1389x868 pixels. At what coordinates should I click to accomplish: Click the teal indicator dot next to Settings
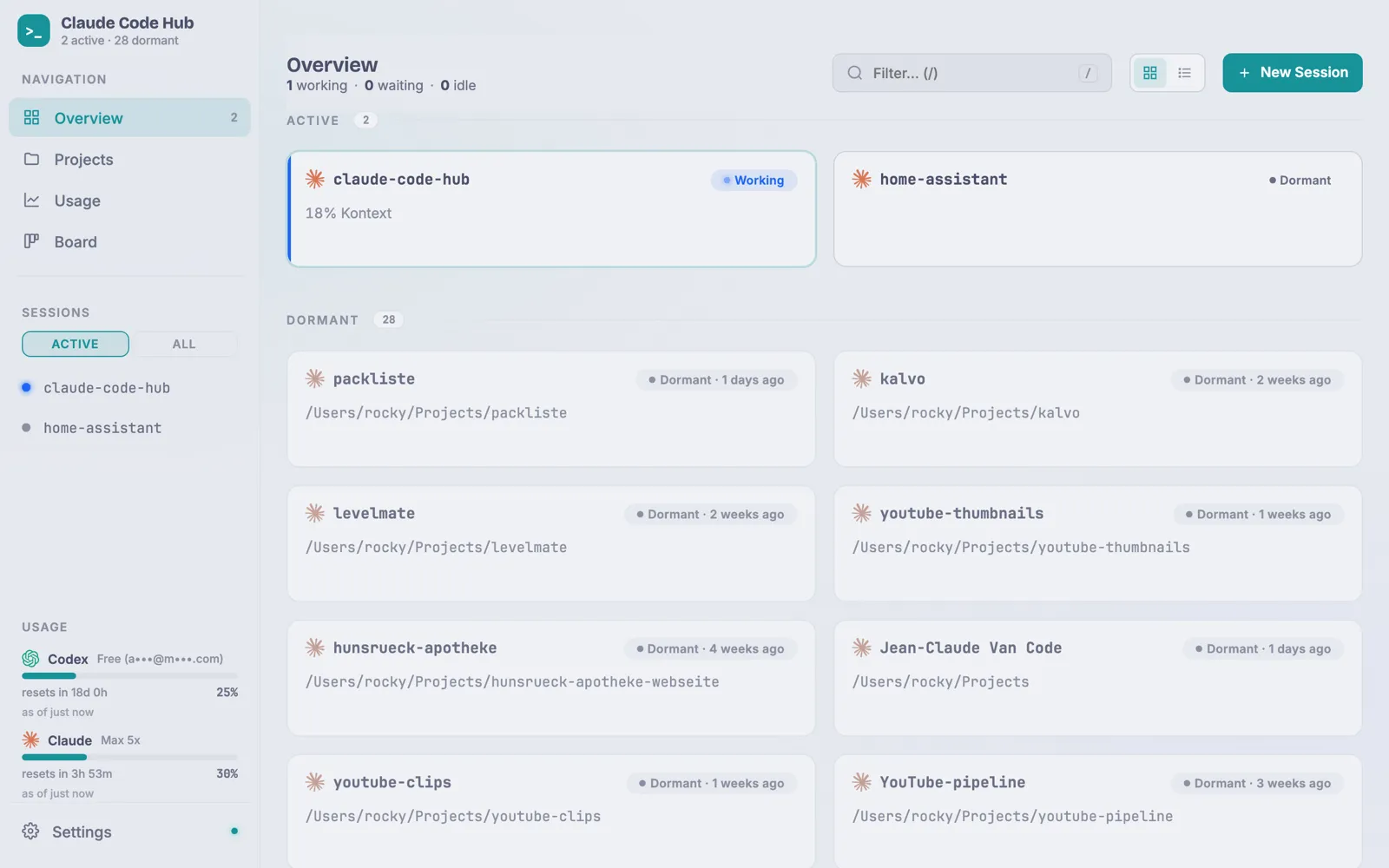point(234,831)
